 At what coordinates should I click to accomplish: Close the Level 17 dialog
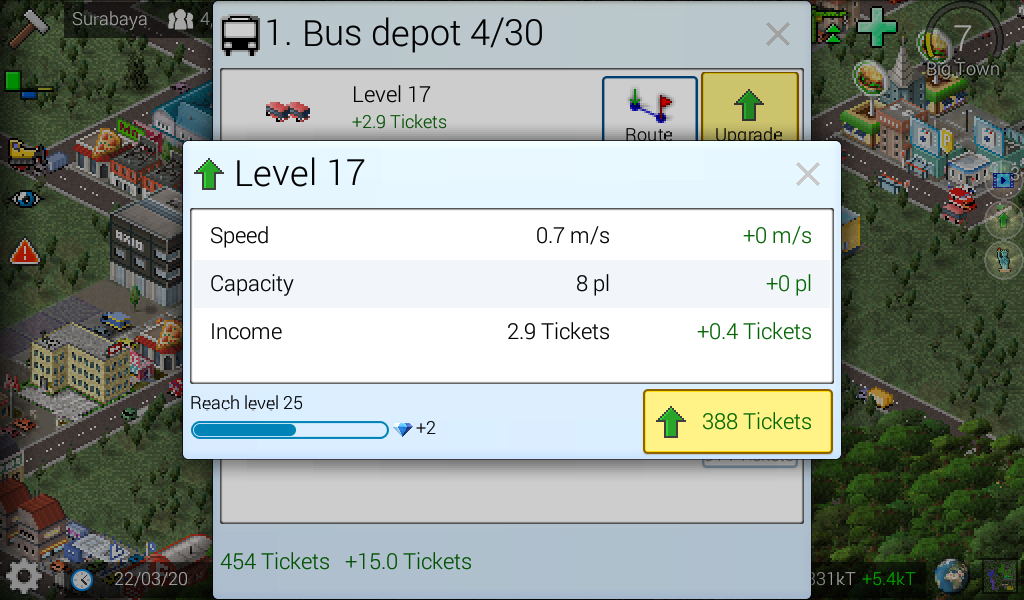[808, 174]
